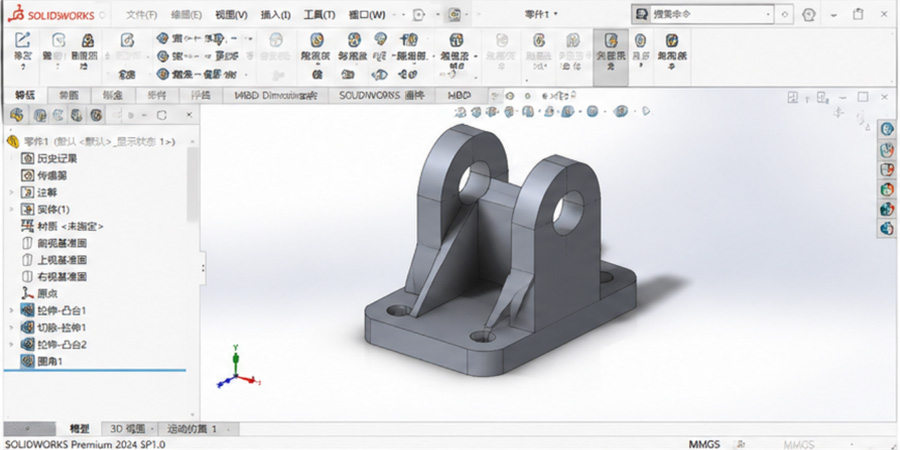
Task: Open the PropertyManager tab icon
Action: pyautogui.click(x=40, y=115)
